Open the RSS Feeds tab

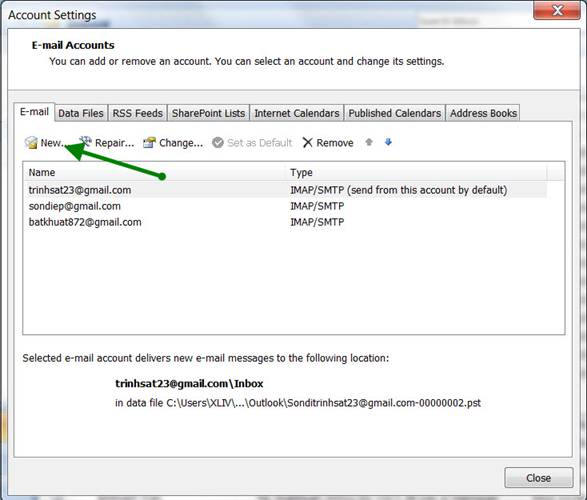[137, 113]
